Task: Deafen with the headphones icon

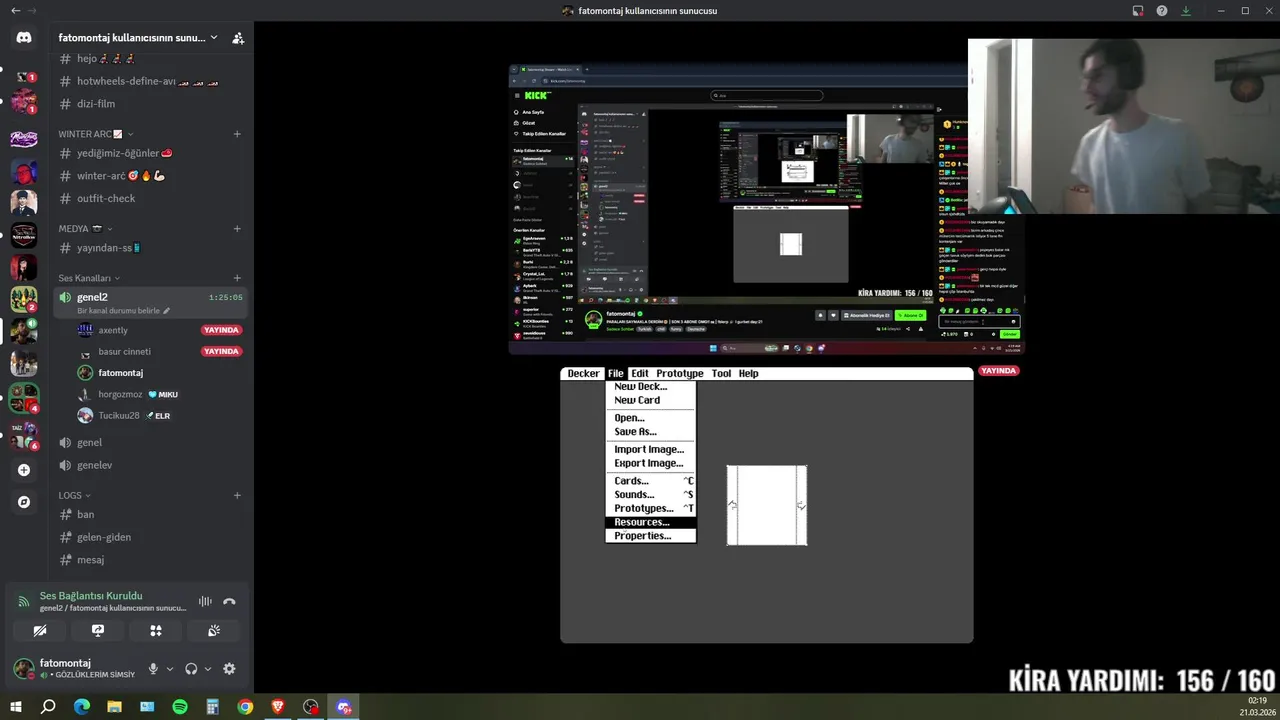Action: click(x=191, y=669)
